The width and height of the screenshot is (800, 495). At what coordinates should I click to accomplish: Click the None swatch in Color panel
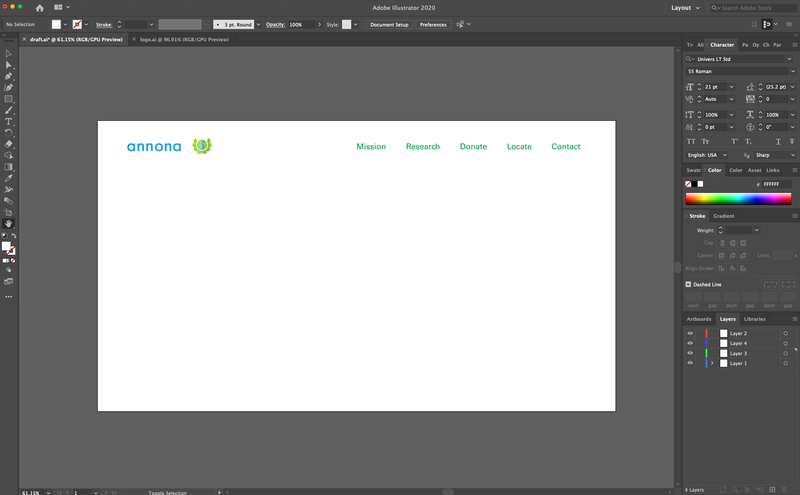coord(688,184)
